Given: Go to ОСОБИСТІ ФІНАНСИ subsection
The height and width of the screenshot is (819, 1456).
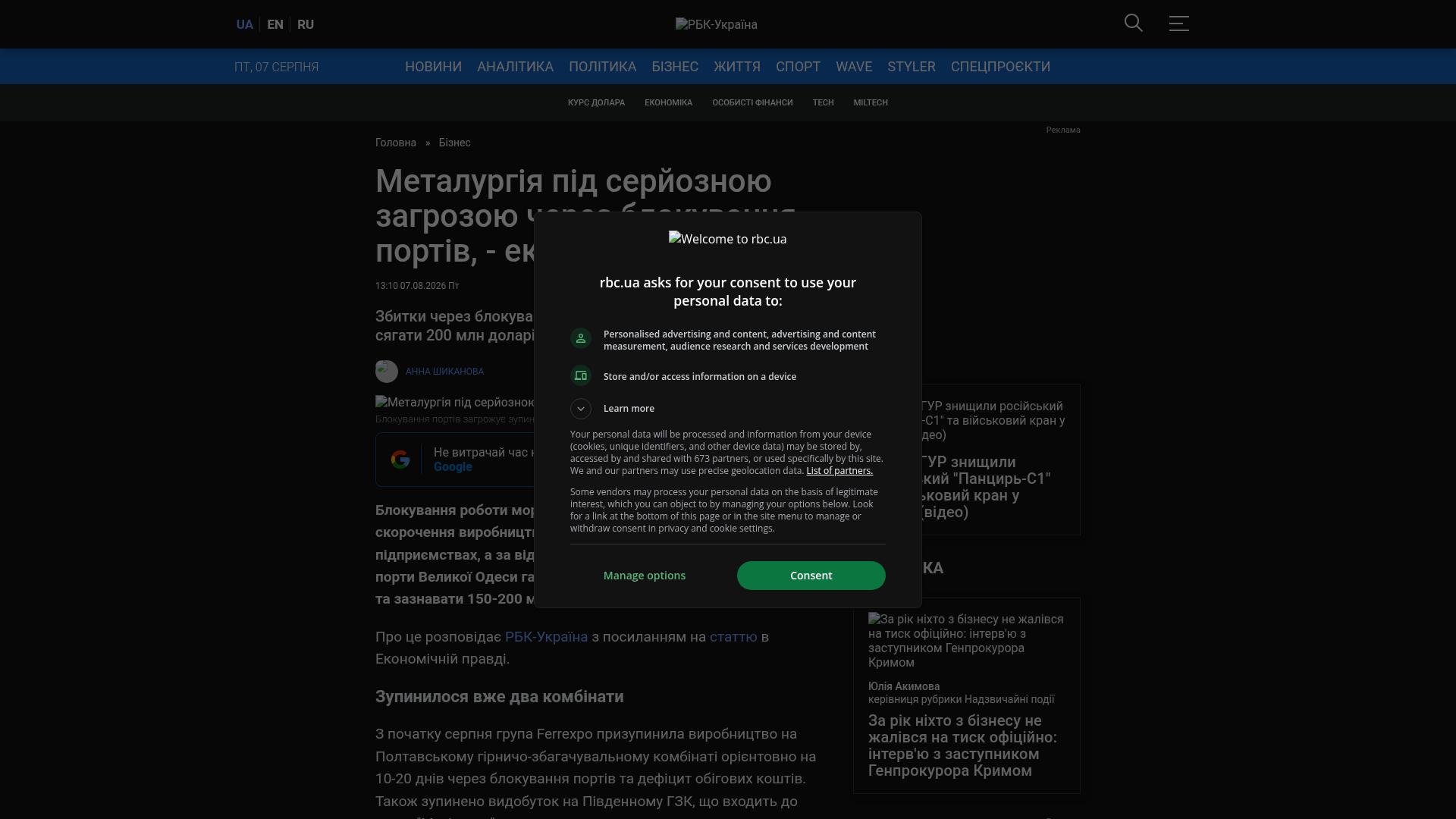Looking at the screenshot, I should point(752,102).
